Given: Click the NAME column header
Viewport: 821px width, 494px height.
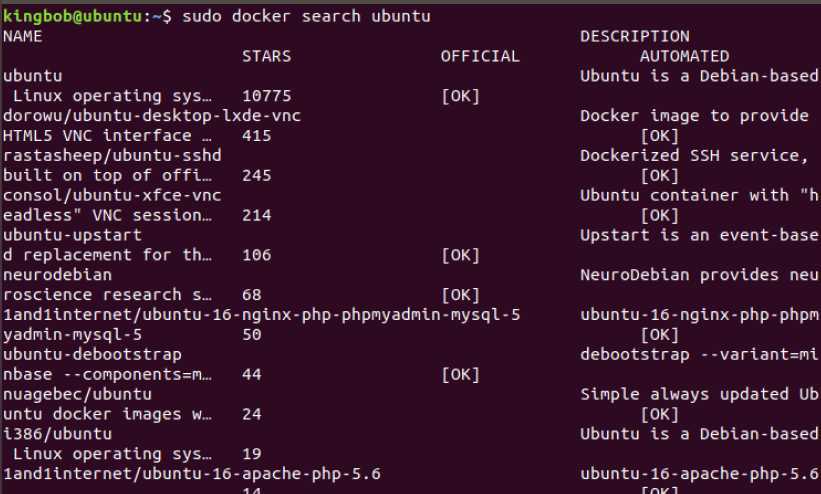Looking at the screenshot, I should click(23, 36).
